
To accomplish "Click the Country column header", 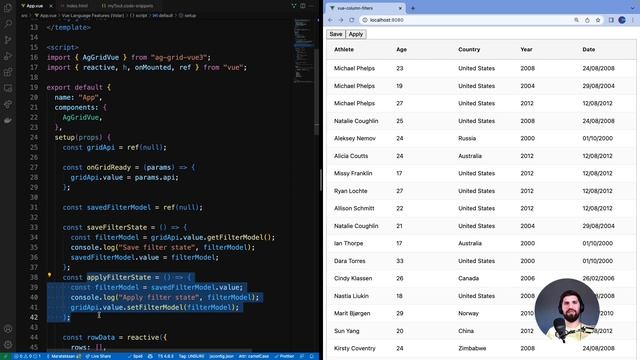I will 469,49.
